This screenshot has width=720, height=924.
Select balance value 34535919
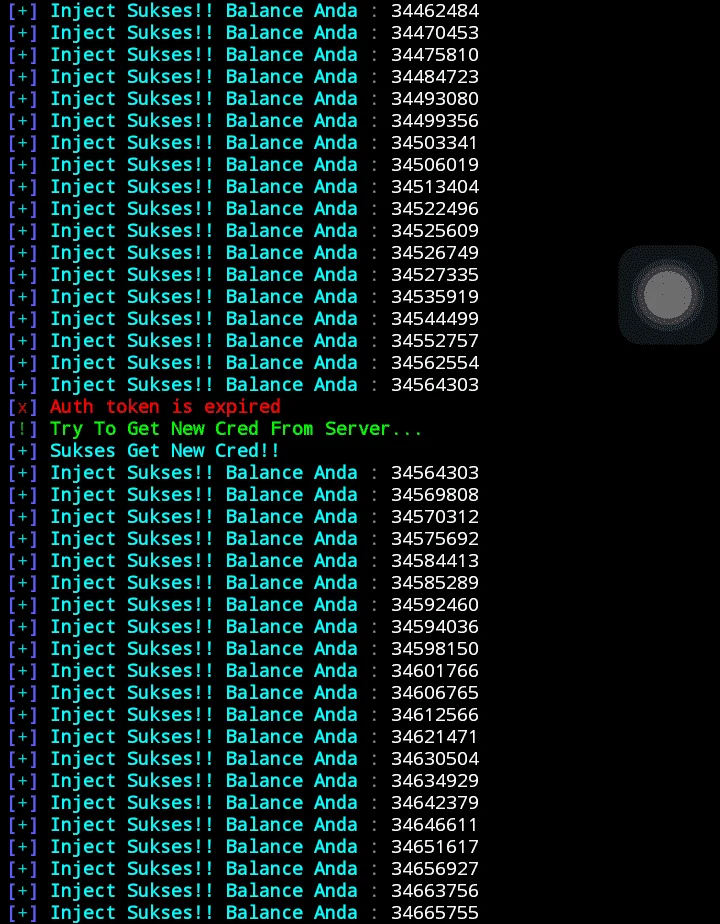tap(435, 296)
